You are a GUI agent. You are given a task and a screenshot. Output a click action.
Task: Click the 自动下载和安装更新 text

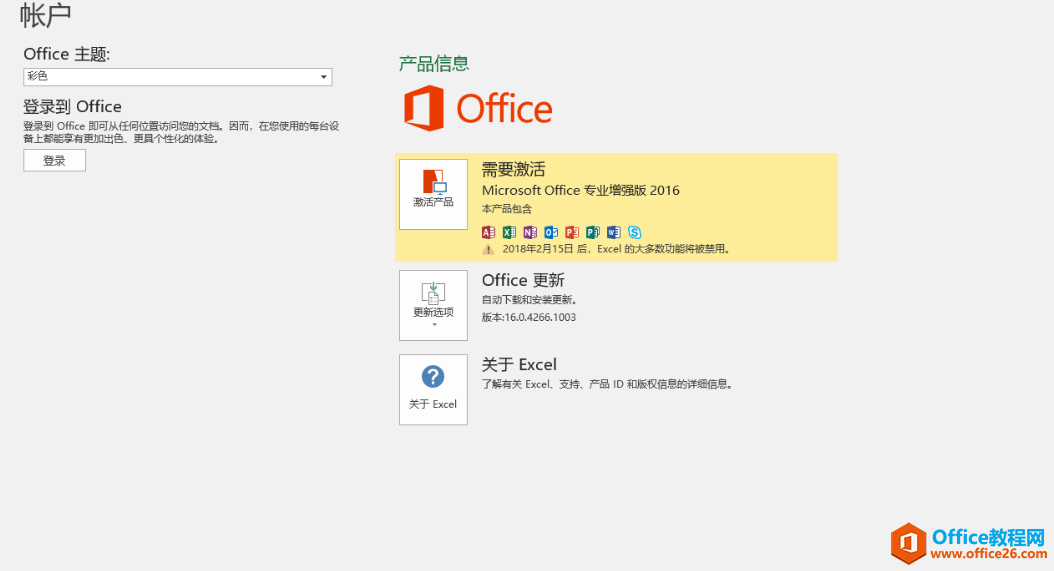tap(529, 300)
